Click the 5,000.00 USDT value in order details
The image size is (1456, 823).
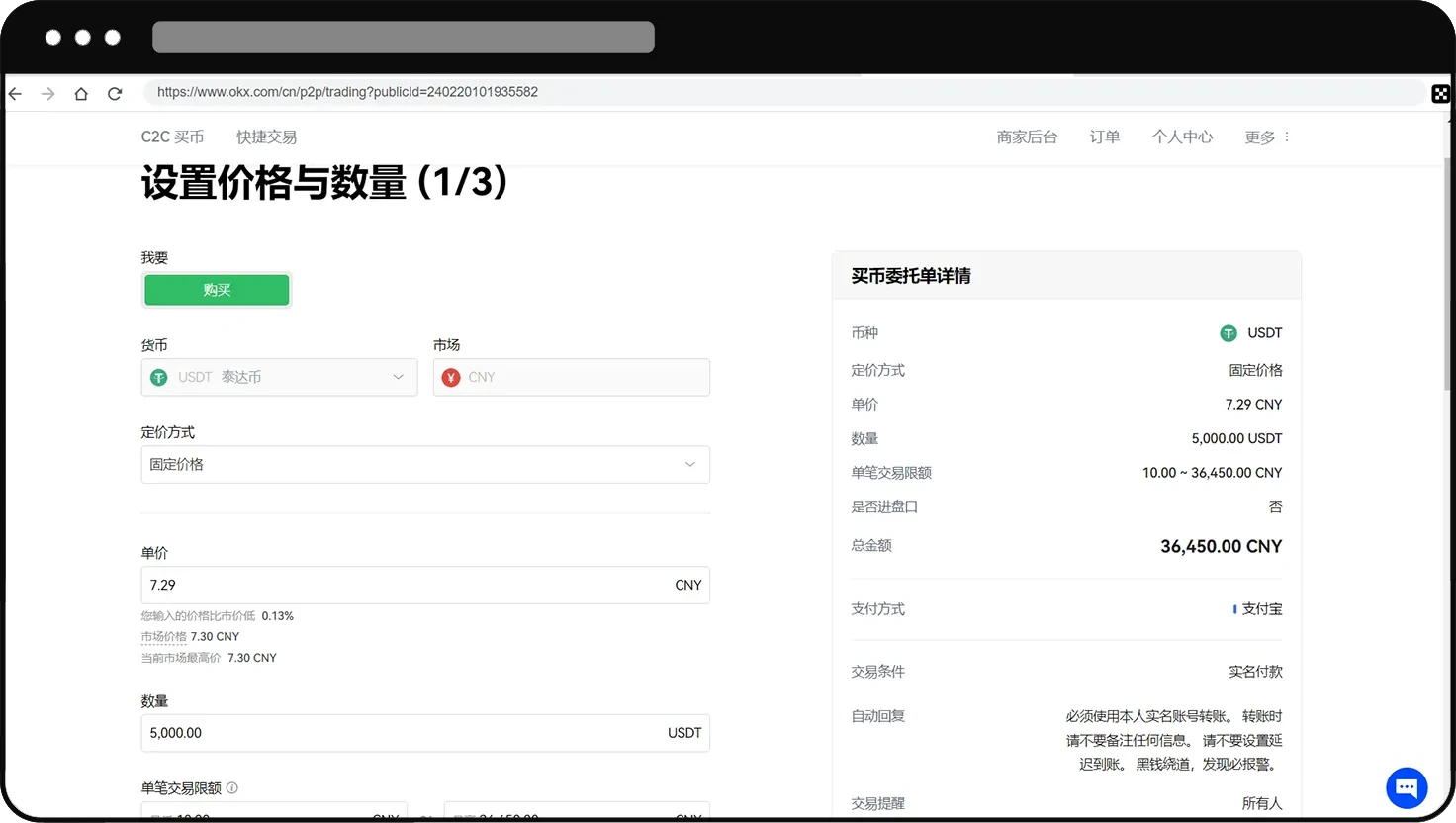click(x=1236, y=438)
